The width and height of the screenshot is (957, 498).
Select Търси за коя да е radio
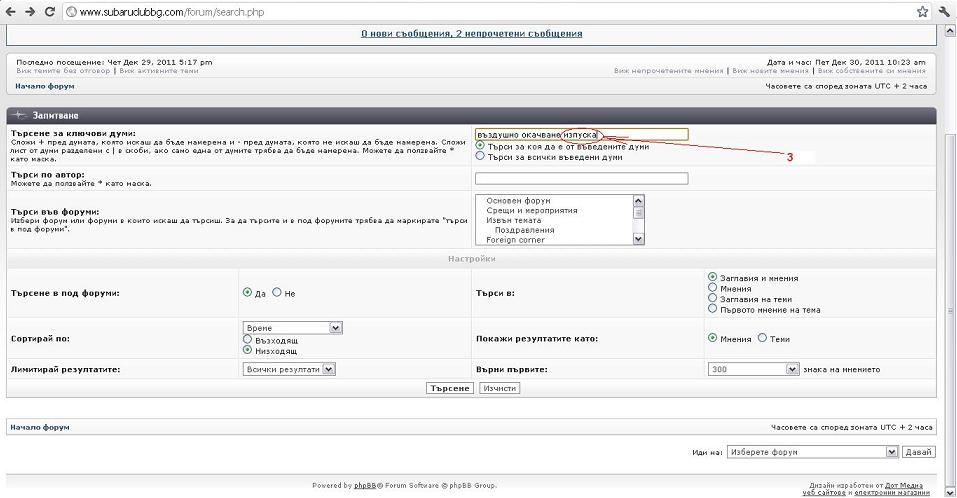[x=480, y=145]
